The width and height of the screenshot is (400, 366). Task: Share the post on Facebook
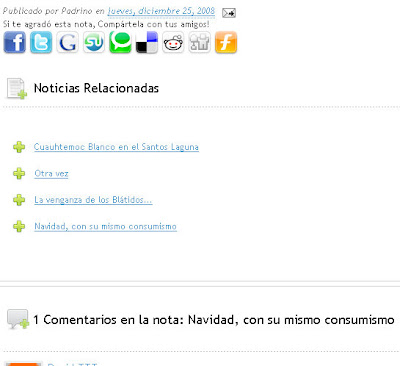click(x=15, y=42)
